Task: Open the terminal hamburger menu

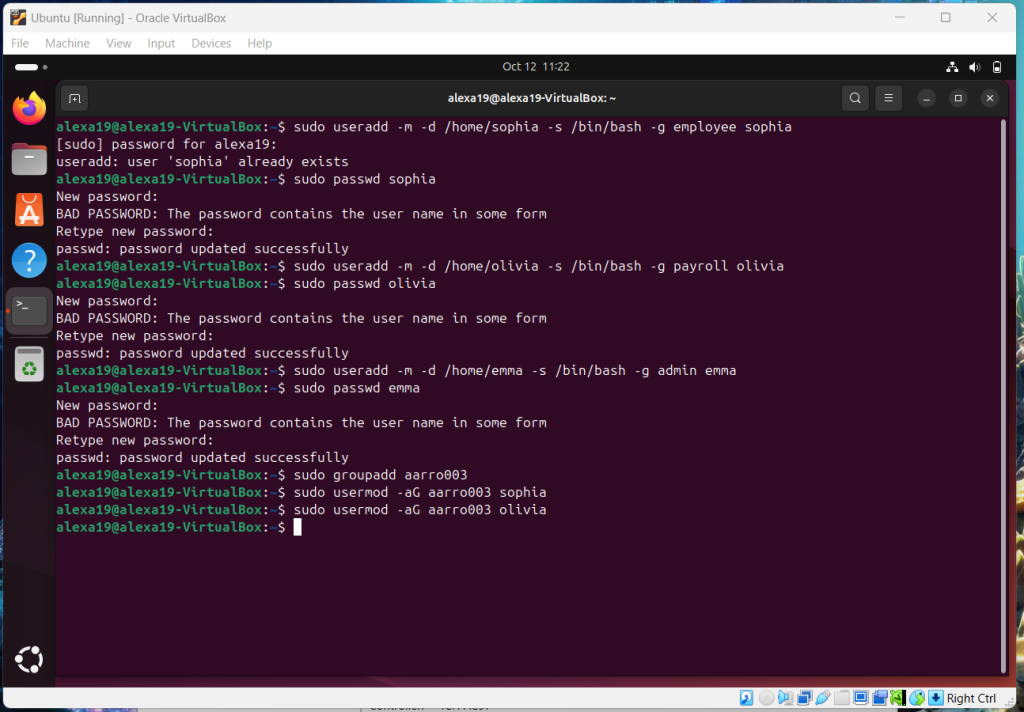Action: coord(888,98)
